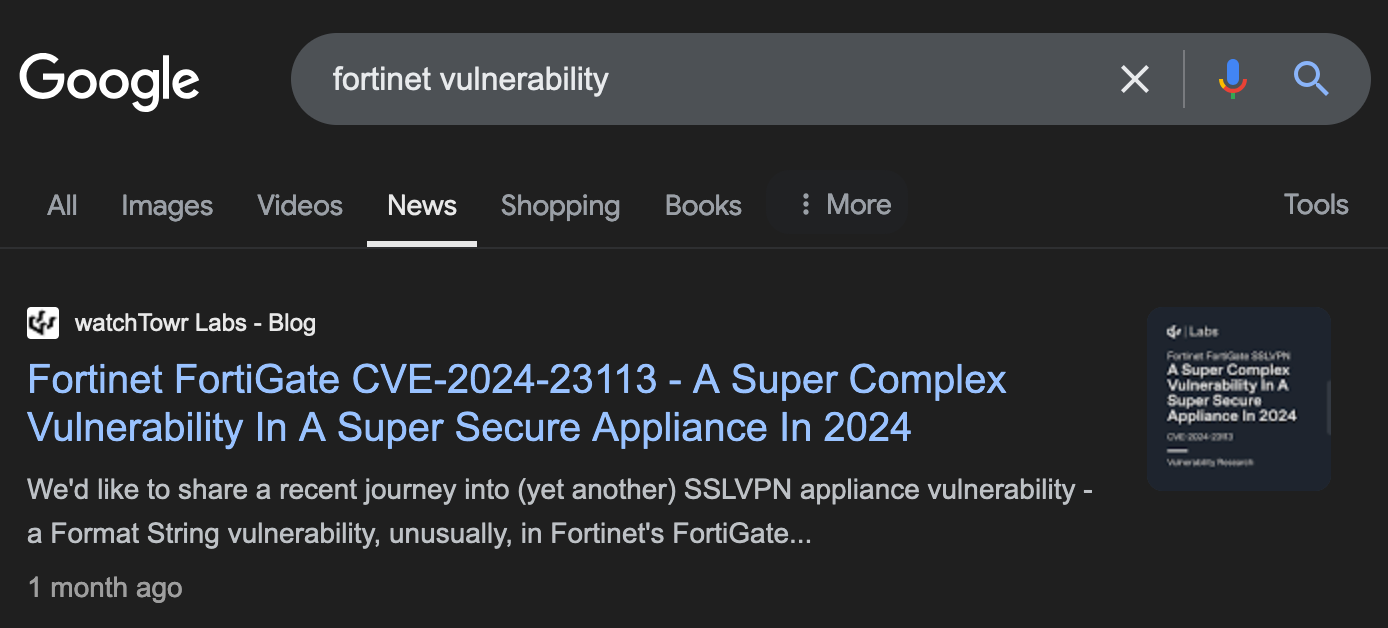Screen dimensions: 1388x628
Task: Open the Tools search options
Action: point(1315,205)
